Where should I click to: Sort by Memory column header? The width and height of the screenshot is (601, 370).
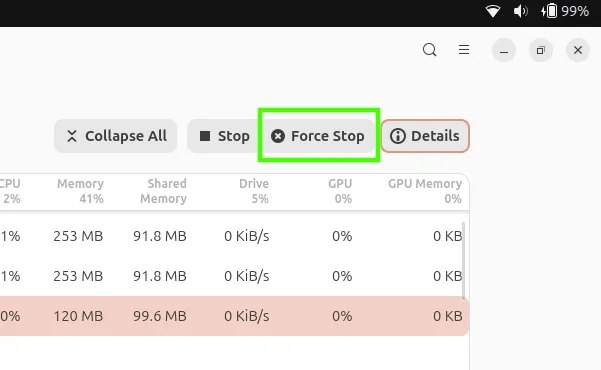point(80,191)
